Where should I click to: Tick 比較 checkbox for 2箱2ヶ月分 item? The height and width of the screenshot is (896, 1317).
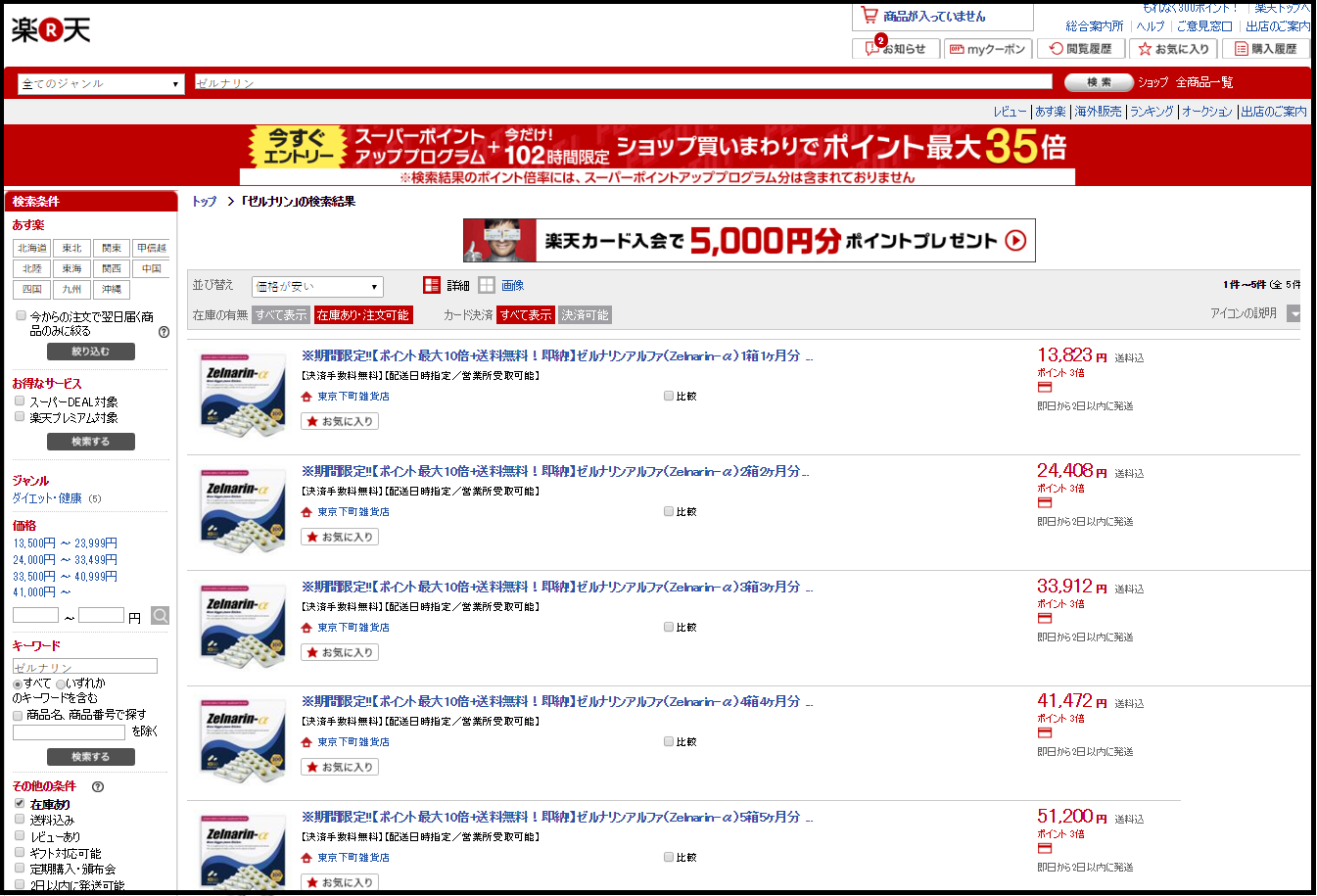[x=669, y=511]
